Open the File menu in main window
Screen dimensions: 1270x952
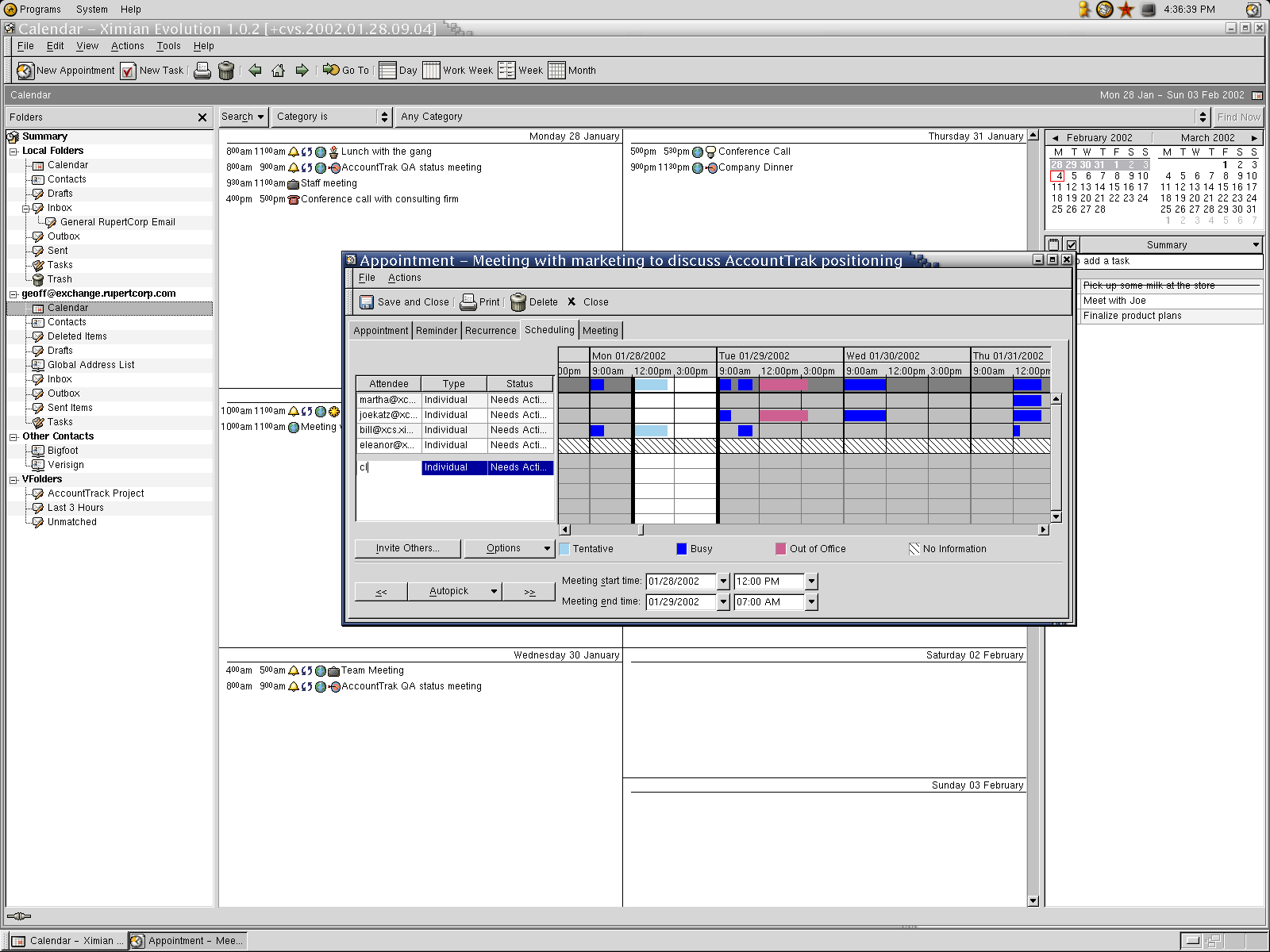25,46
